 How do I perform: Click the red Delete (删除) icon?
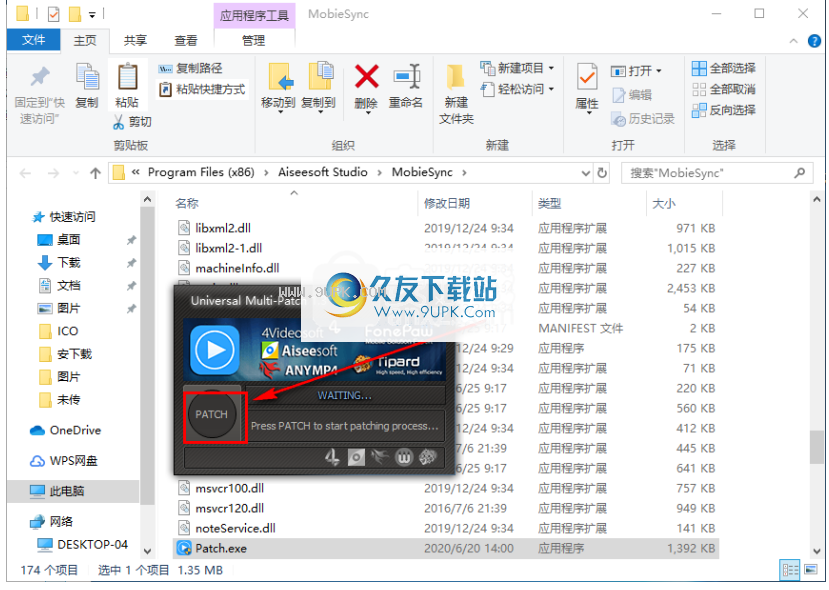(366, 77)
